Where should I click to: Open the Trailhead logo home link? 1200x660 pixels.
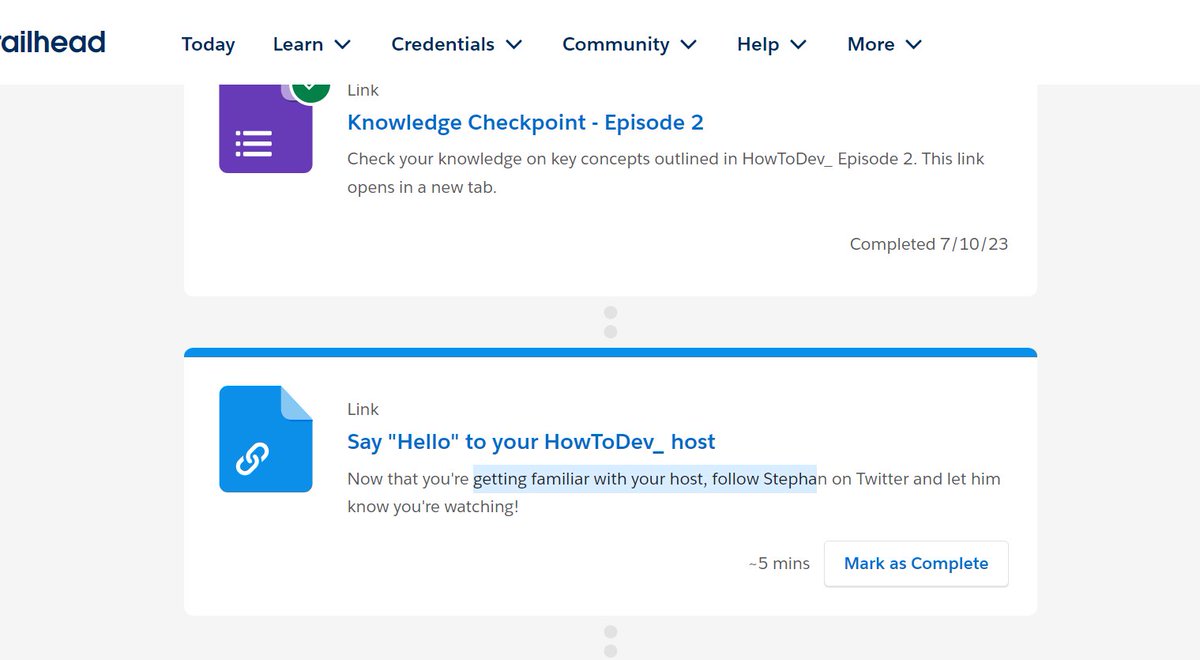[x=52, y=42]
